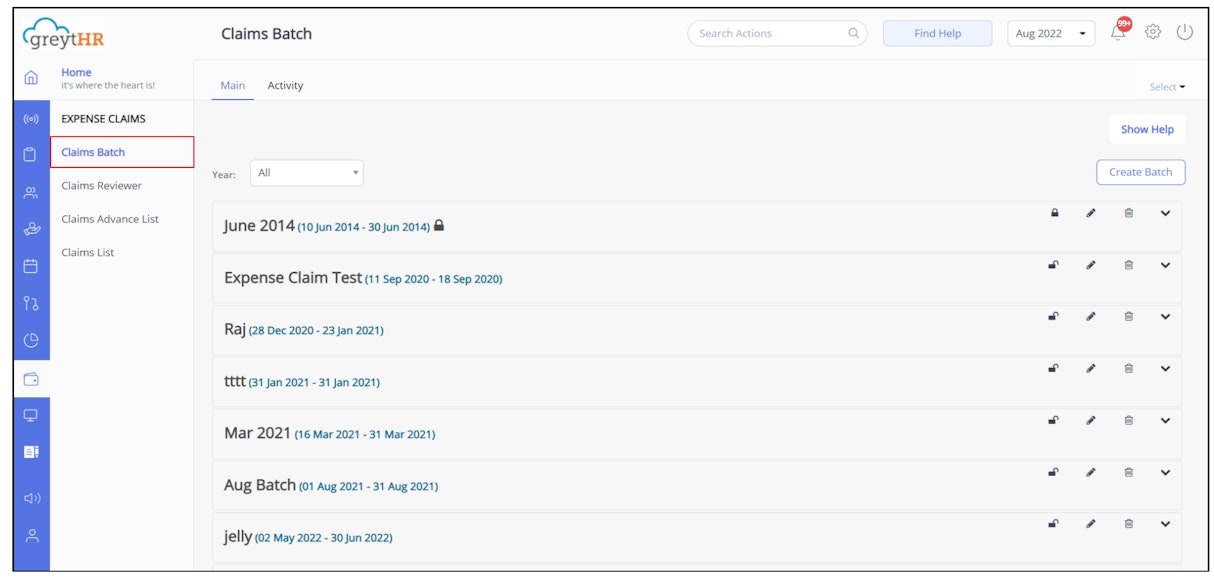Click the notifications bell icon
Viewport: 1214px width, 584px height.
pos(1118,31)
